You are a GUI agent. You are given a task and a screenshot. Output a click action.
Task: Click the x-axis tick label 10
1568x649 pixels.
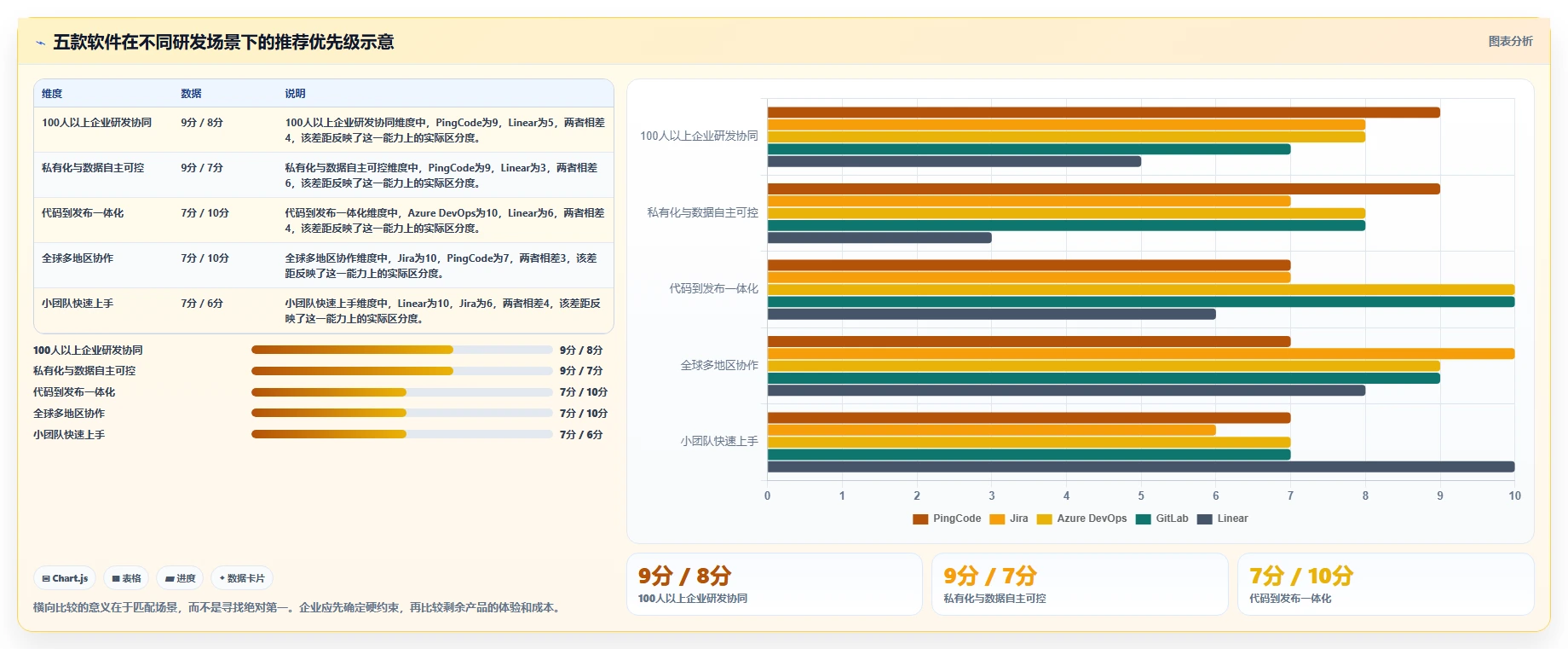pyautogui.click(x=1514, y=495)
